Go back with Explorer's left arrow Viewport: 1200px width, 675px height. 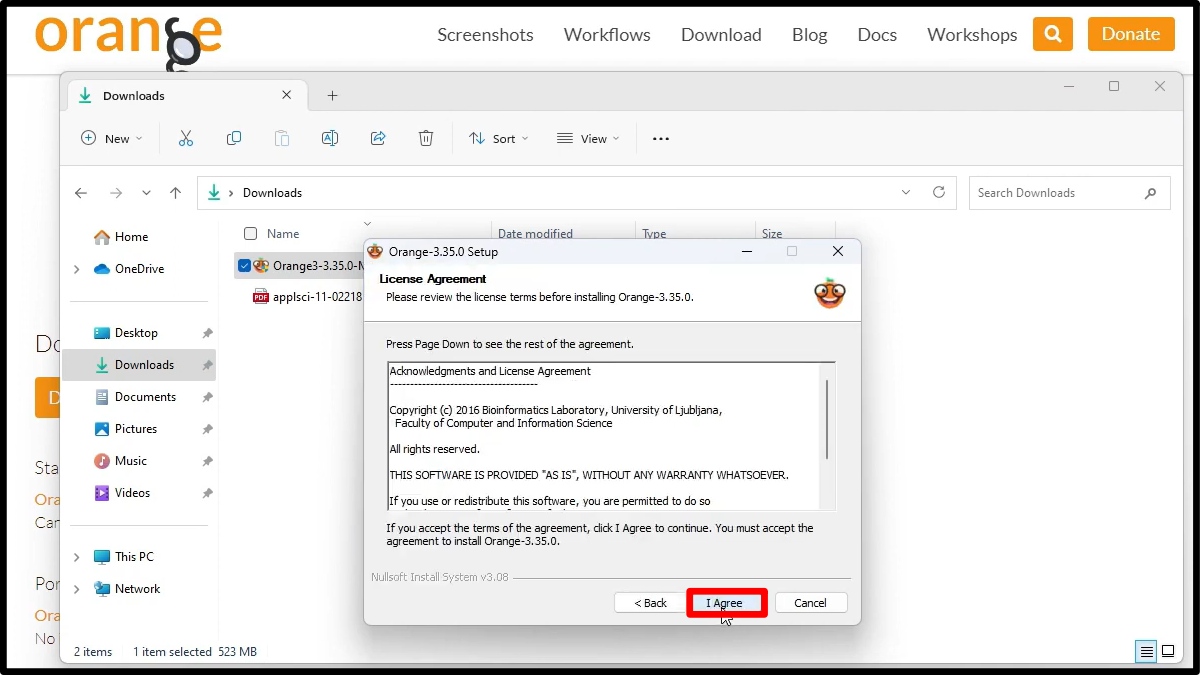(x=81, y=193)
